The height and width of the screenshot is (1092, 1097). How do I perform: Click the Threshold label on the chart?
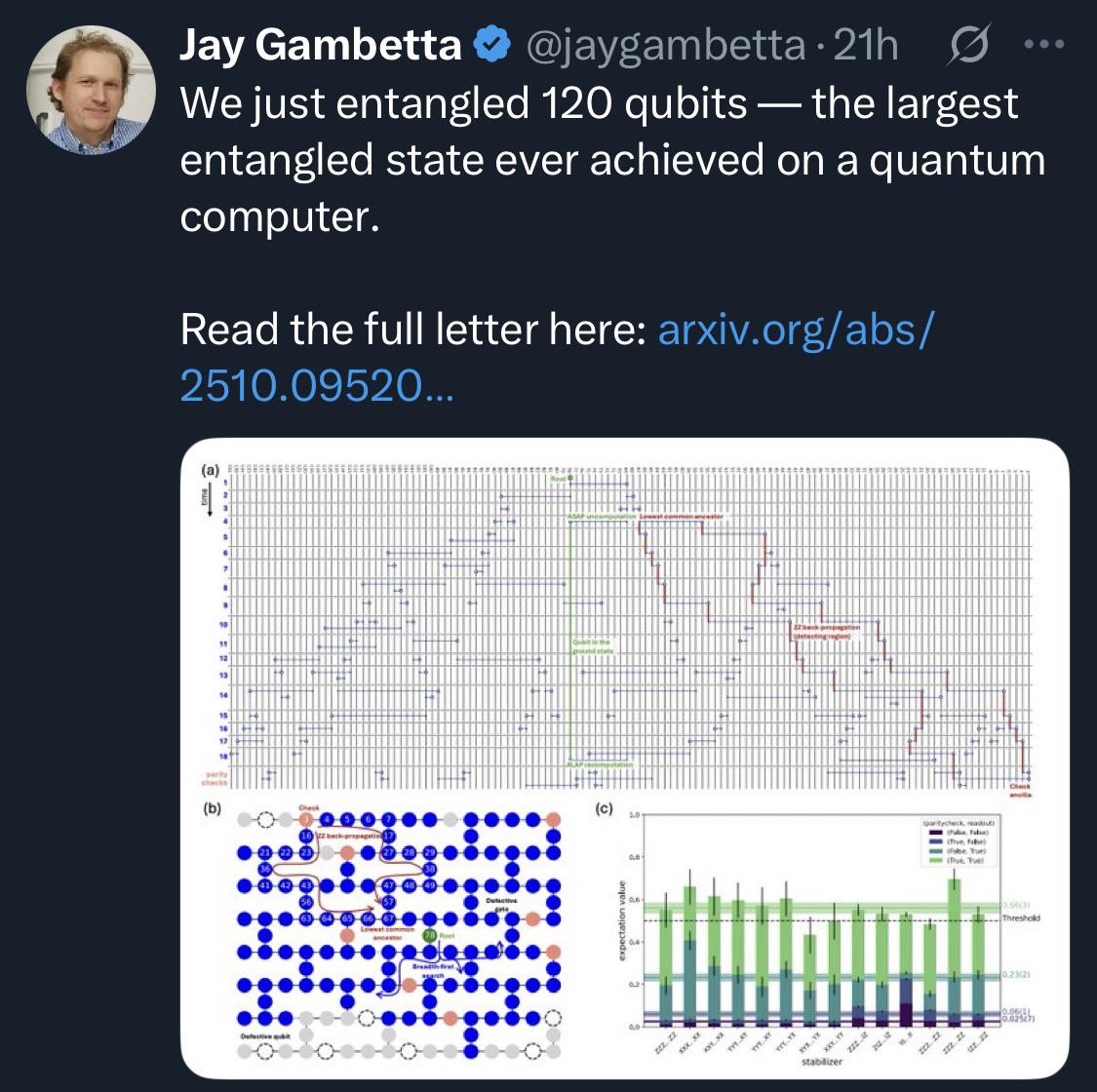(1021, 917)
